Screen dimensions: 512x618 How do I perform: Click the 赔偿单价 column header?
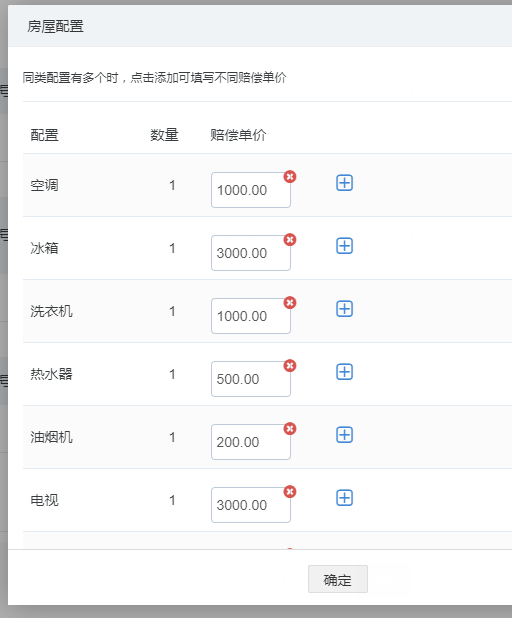point(238,135)
